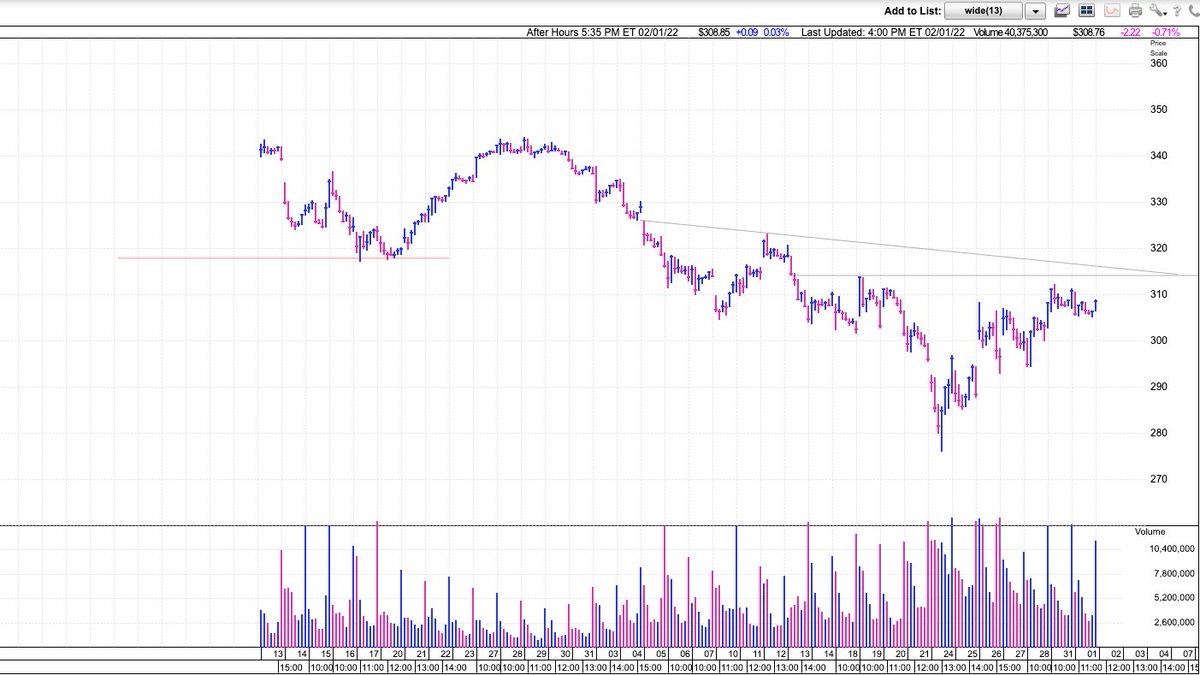Switch to grid layout view using the grid icon
This screenshot has width=1200, height=675.
[x=1086, y=10]
